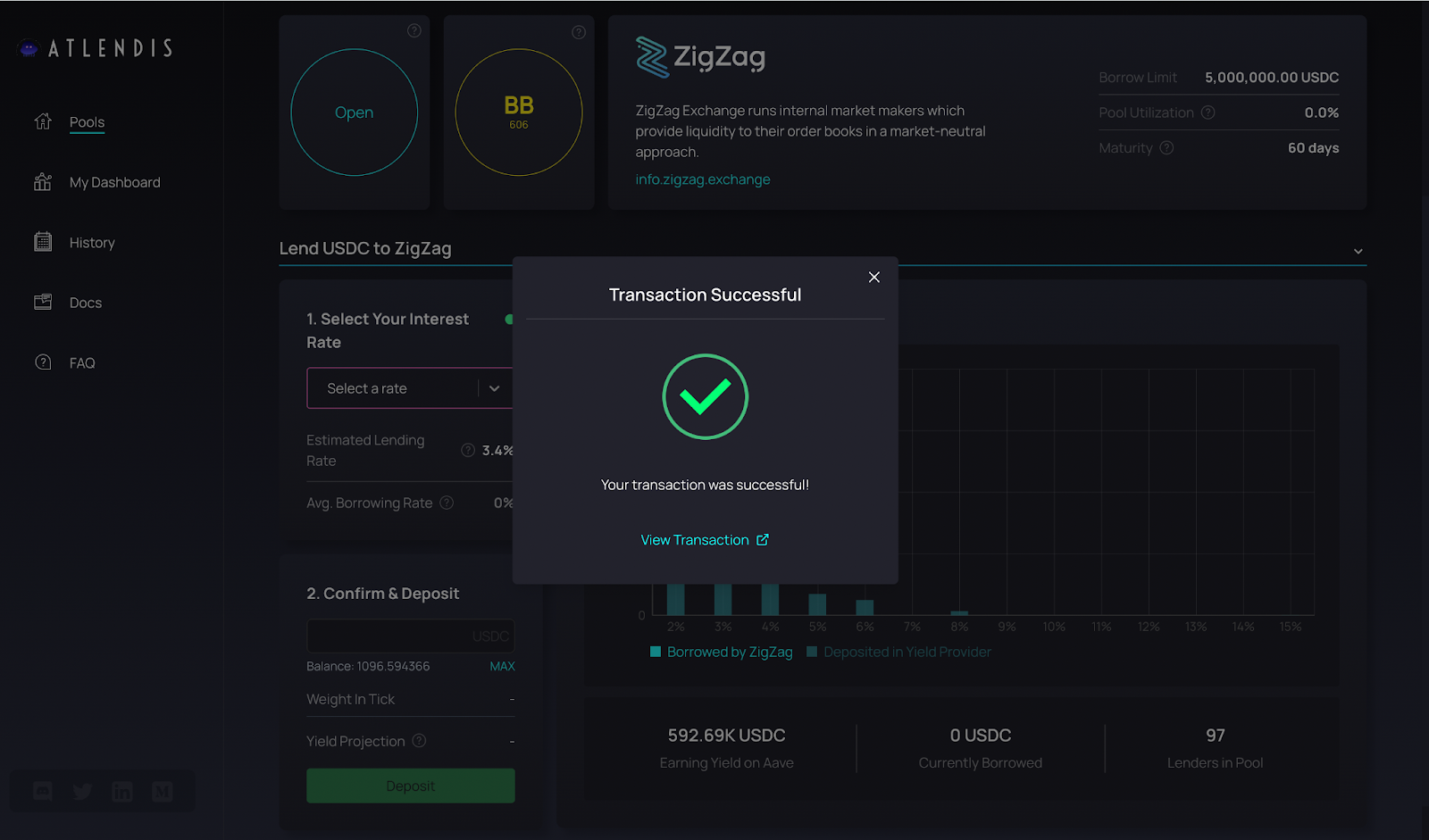Click the 8% bar in the chart
The image size is (1429, 840).
(x=959, y=613)
